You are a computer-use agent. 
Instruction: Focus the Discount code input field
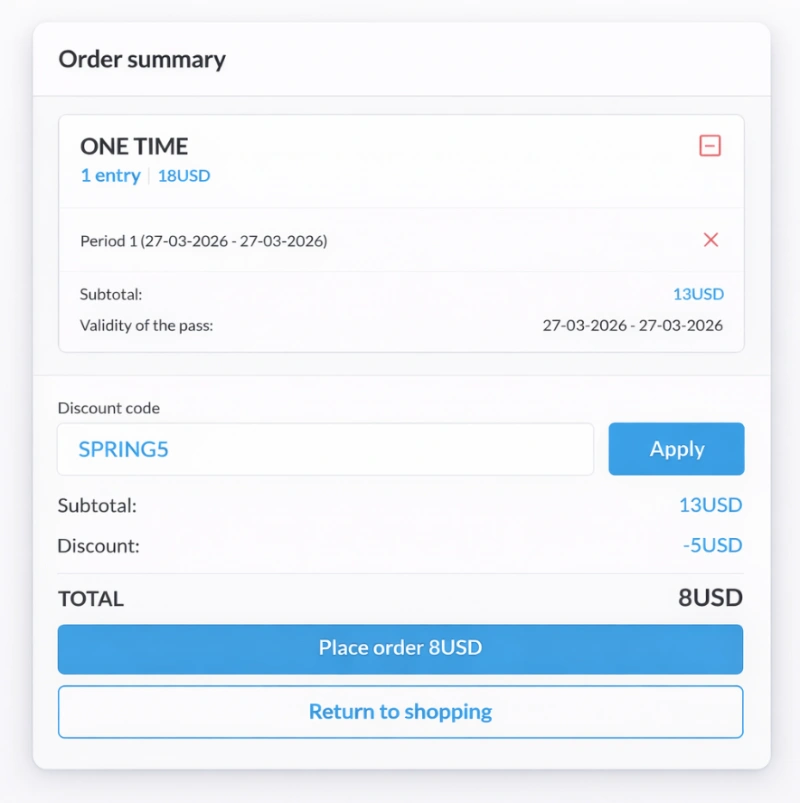(x=325, y=449)
